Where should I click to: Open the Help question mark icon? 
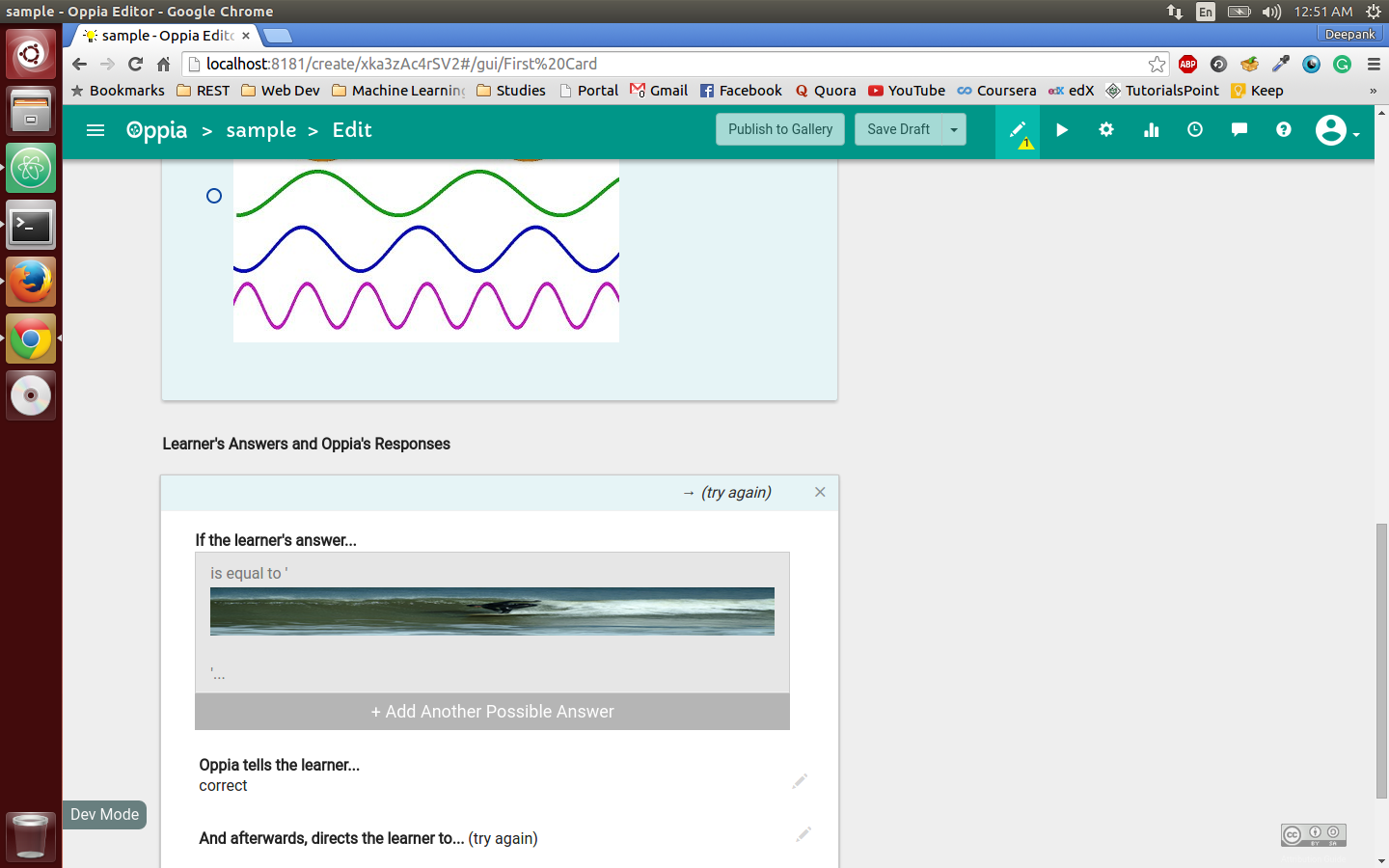point(1284,129)
